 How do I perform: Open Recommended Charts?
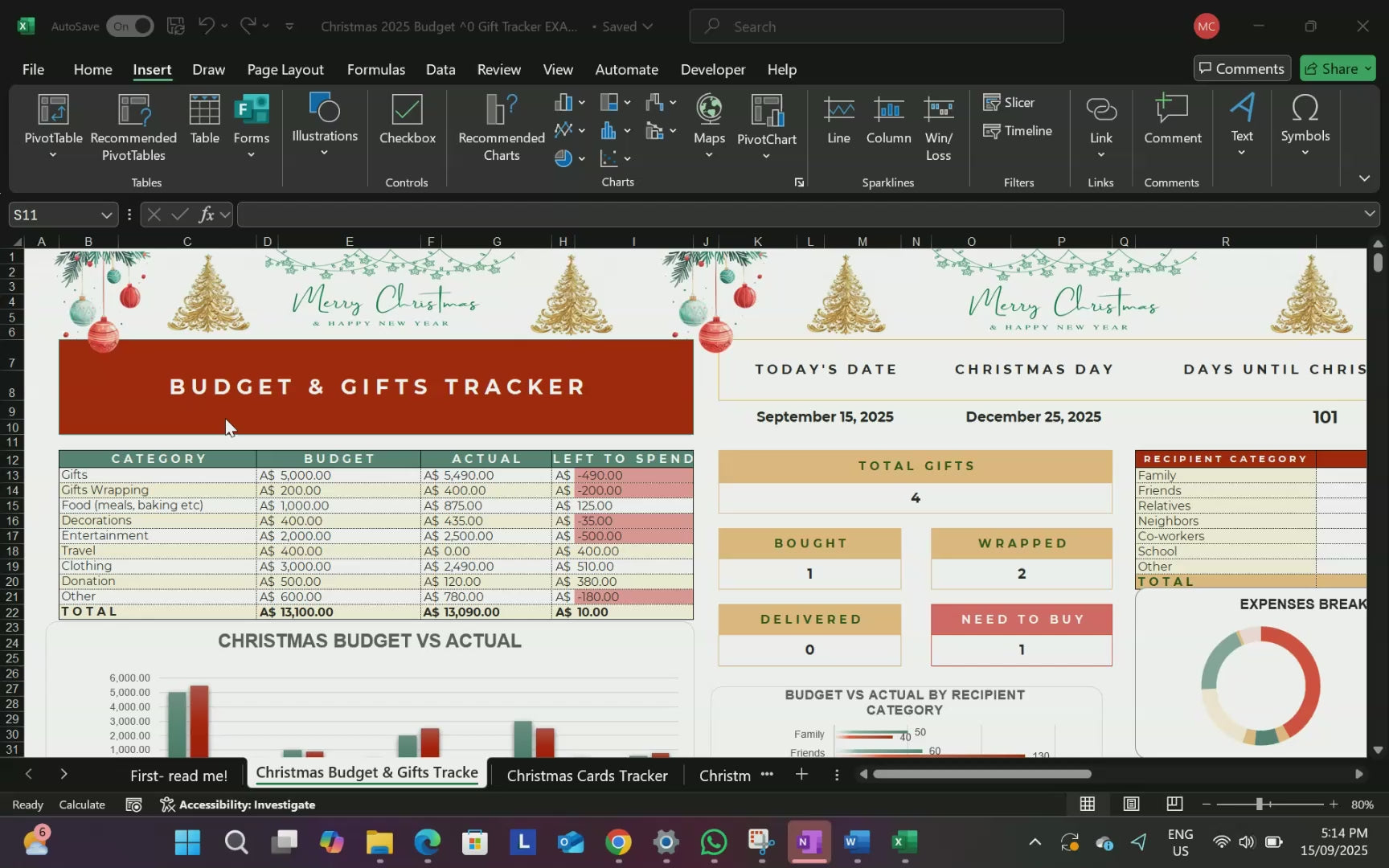pyautogui.click(x=501, y=127)
